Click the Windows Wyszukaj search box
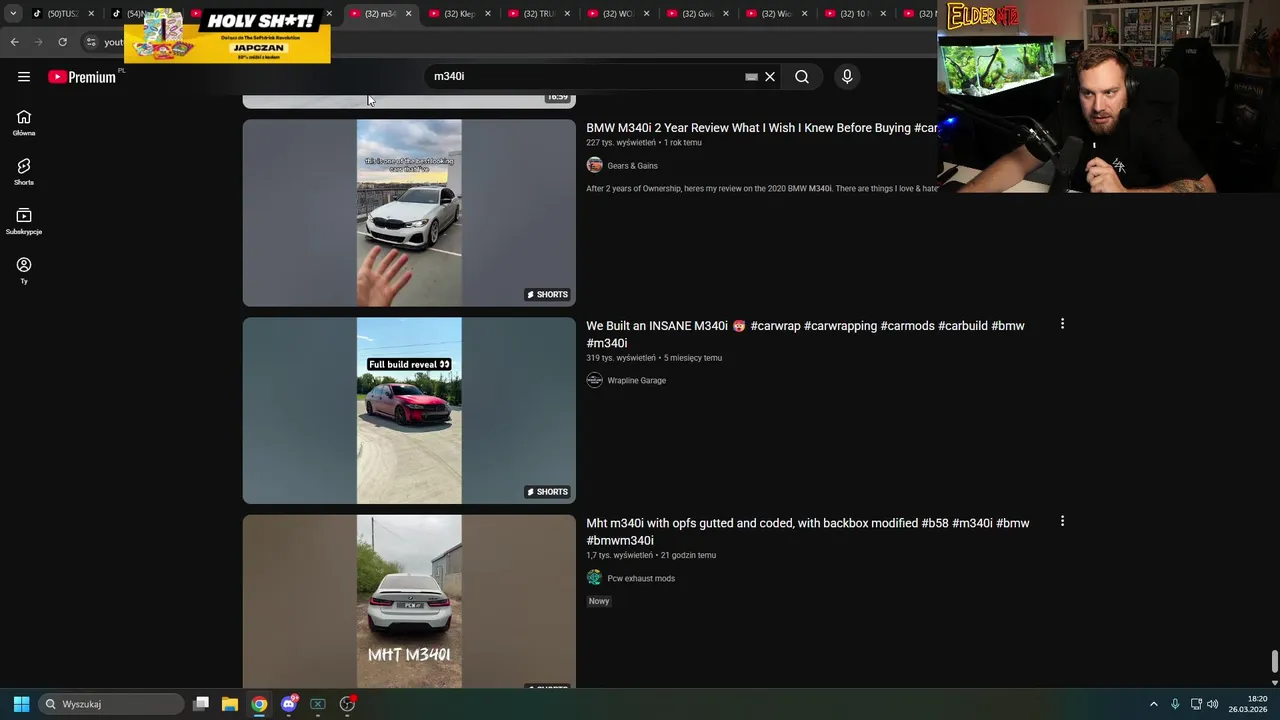The image size is (1280, 720). (111, 704)
